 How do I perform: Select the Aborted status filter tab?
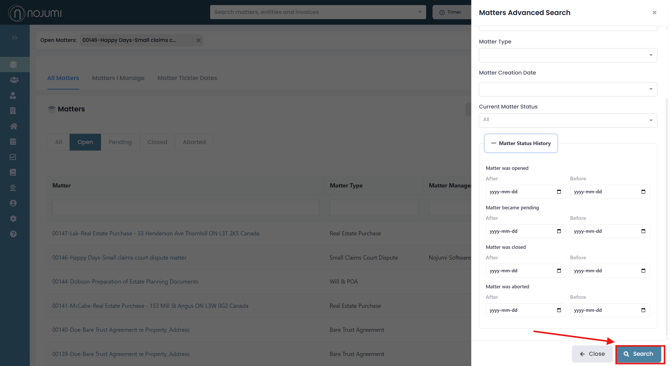194,142
